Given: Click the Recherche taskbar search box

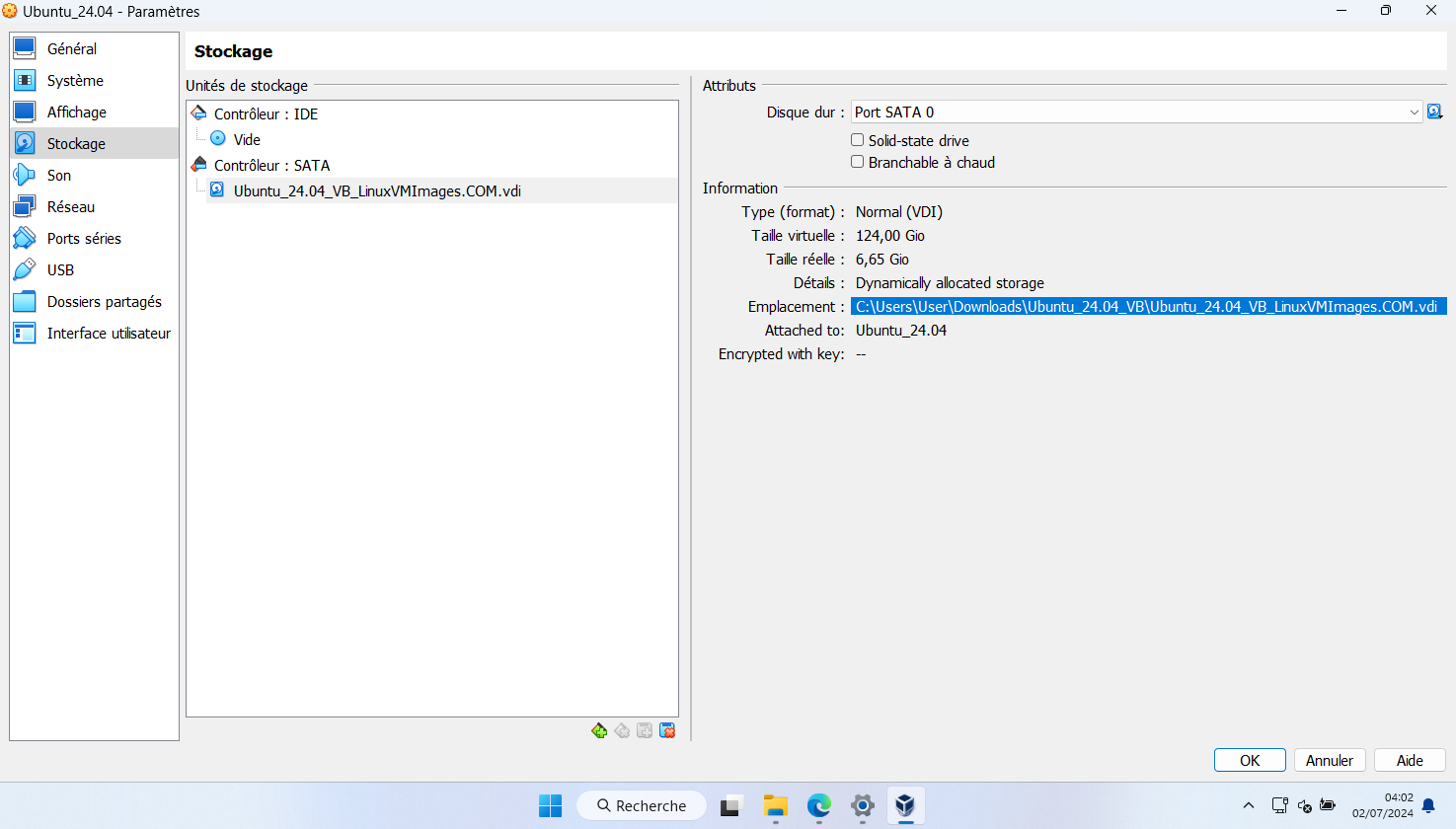Looking at the screenshot, I should tap(642, 805).
